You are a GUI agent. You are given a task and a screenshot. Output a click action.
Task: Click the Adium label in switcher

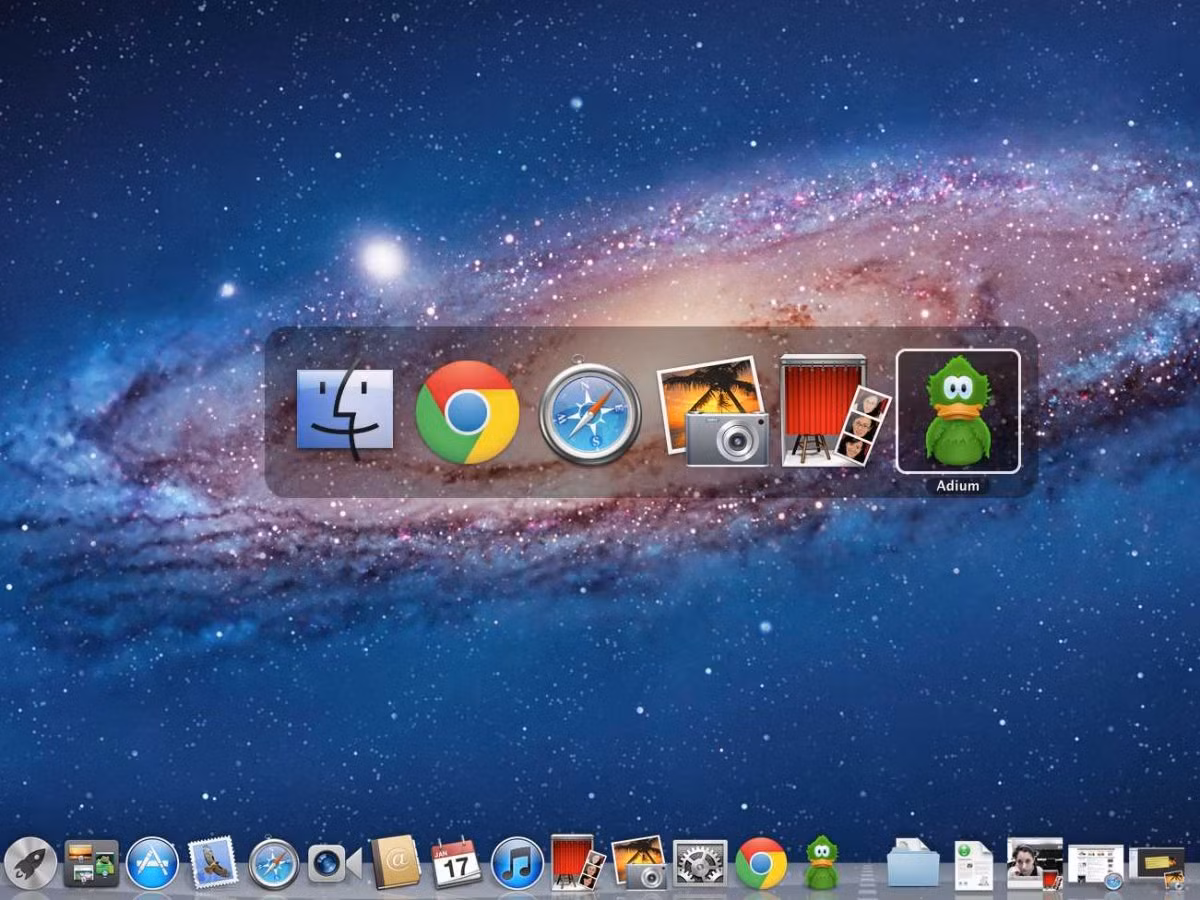pyautogui.click(x=958, y=486)
